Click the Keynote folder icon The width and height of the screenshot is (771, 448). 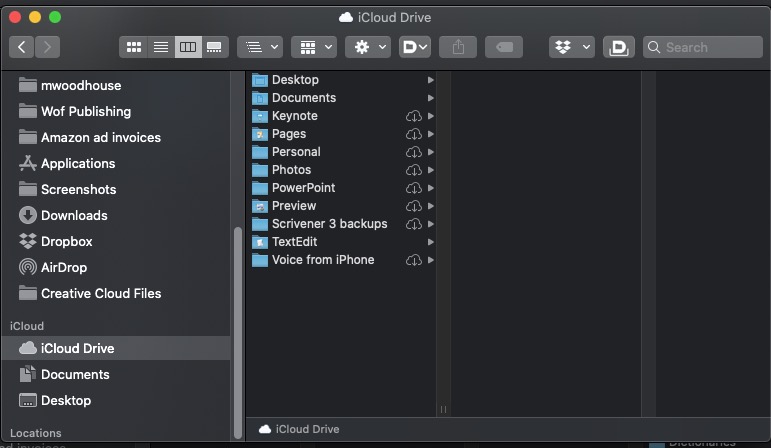pos(260,116)
